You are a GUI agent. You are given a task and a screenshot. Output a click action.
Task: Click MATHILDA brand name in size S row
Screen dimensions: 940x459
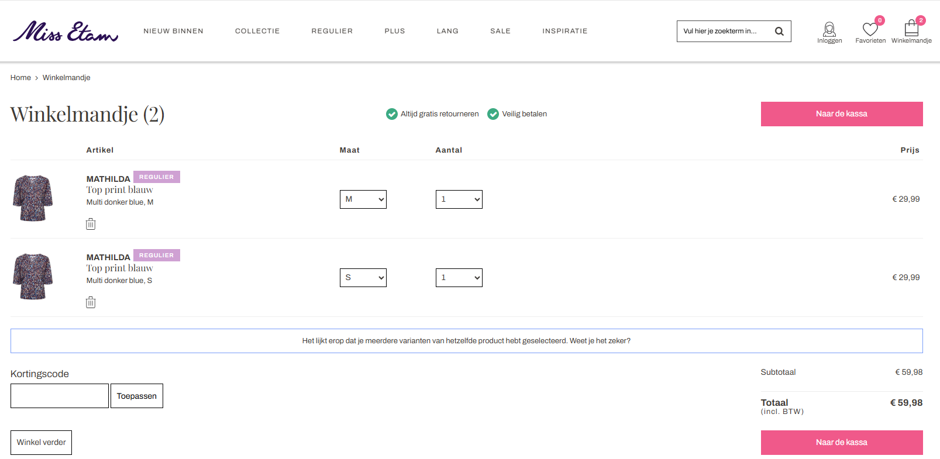pos(108,258)
